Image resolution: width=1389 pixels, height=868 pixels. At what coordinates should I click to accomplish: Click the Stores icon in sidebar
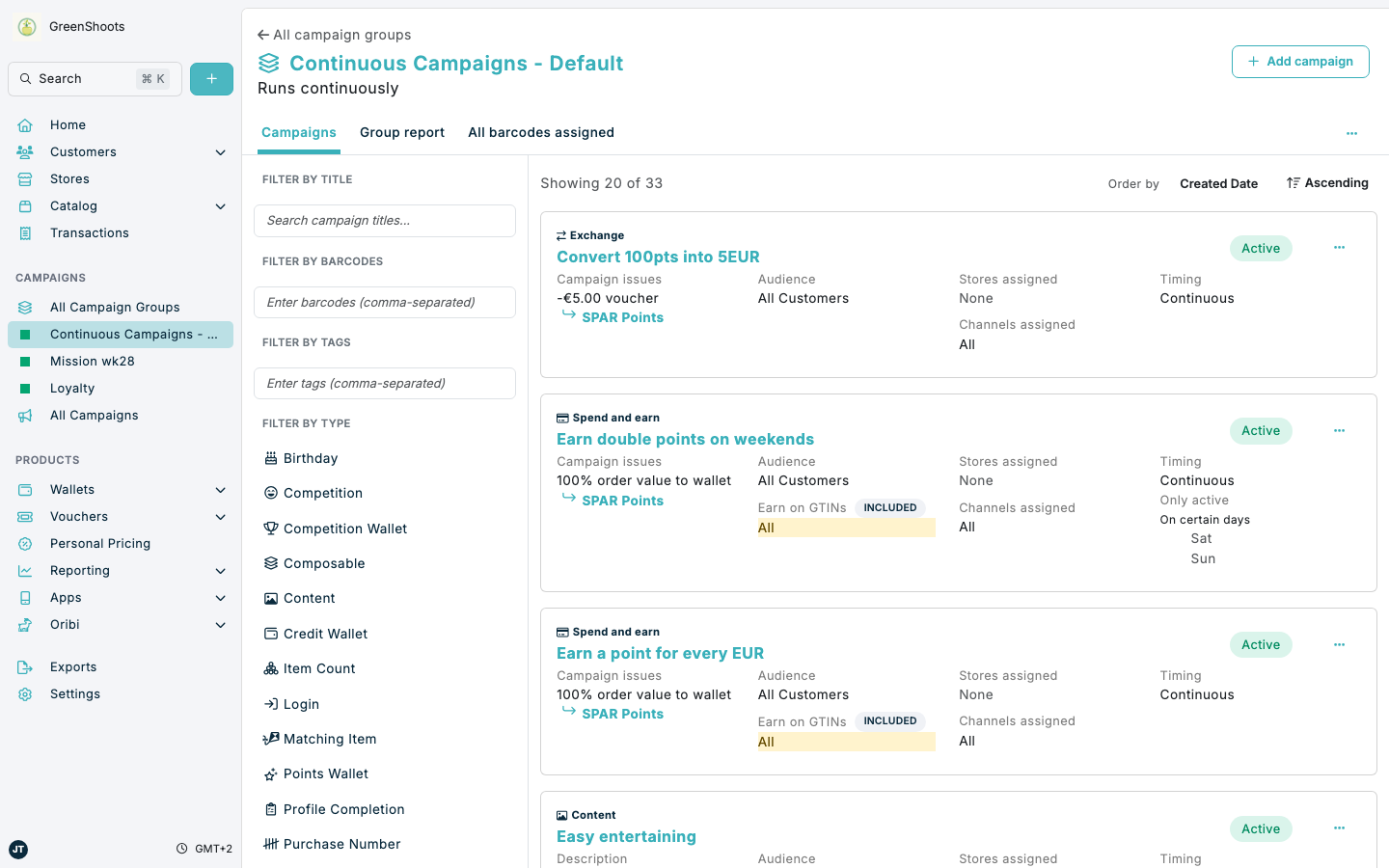coord(24,178)
